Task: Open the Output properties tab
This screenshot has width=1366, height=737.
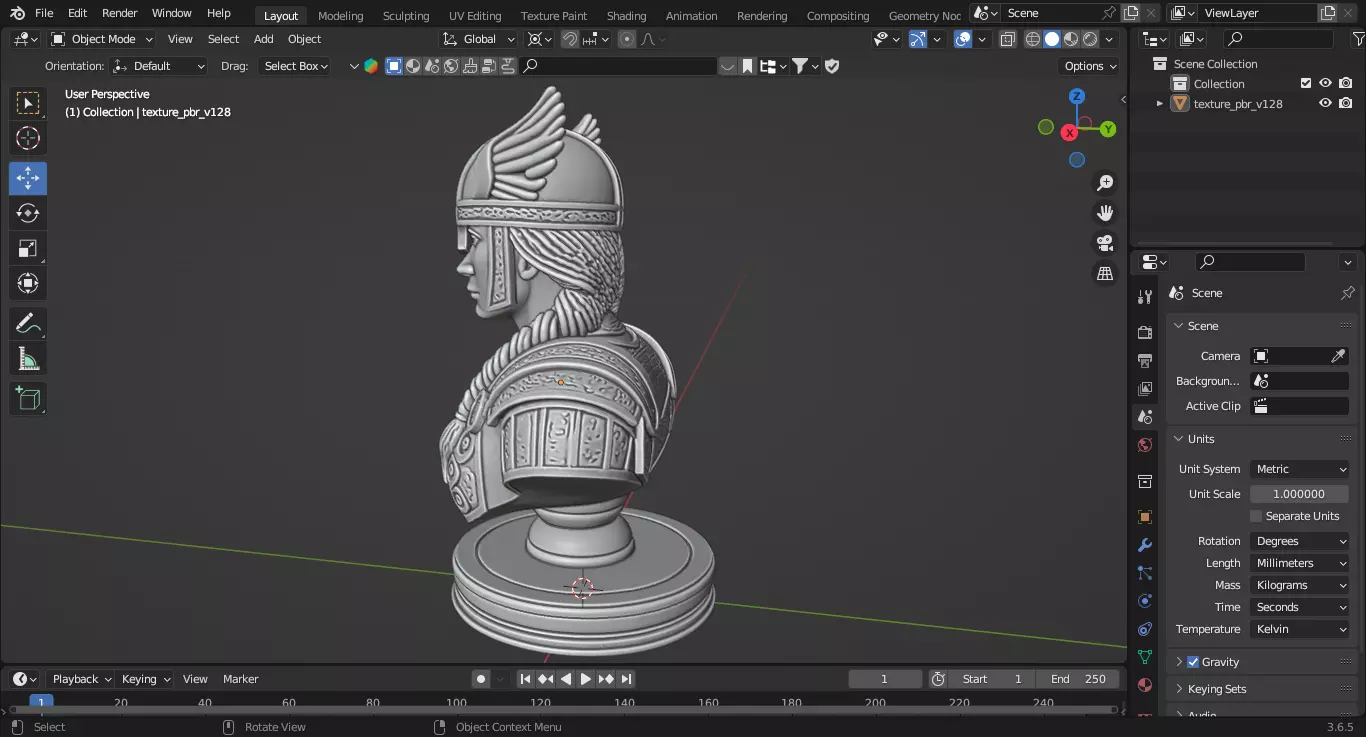Action: tap(1145, 360)
